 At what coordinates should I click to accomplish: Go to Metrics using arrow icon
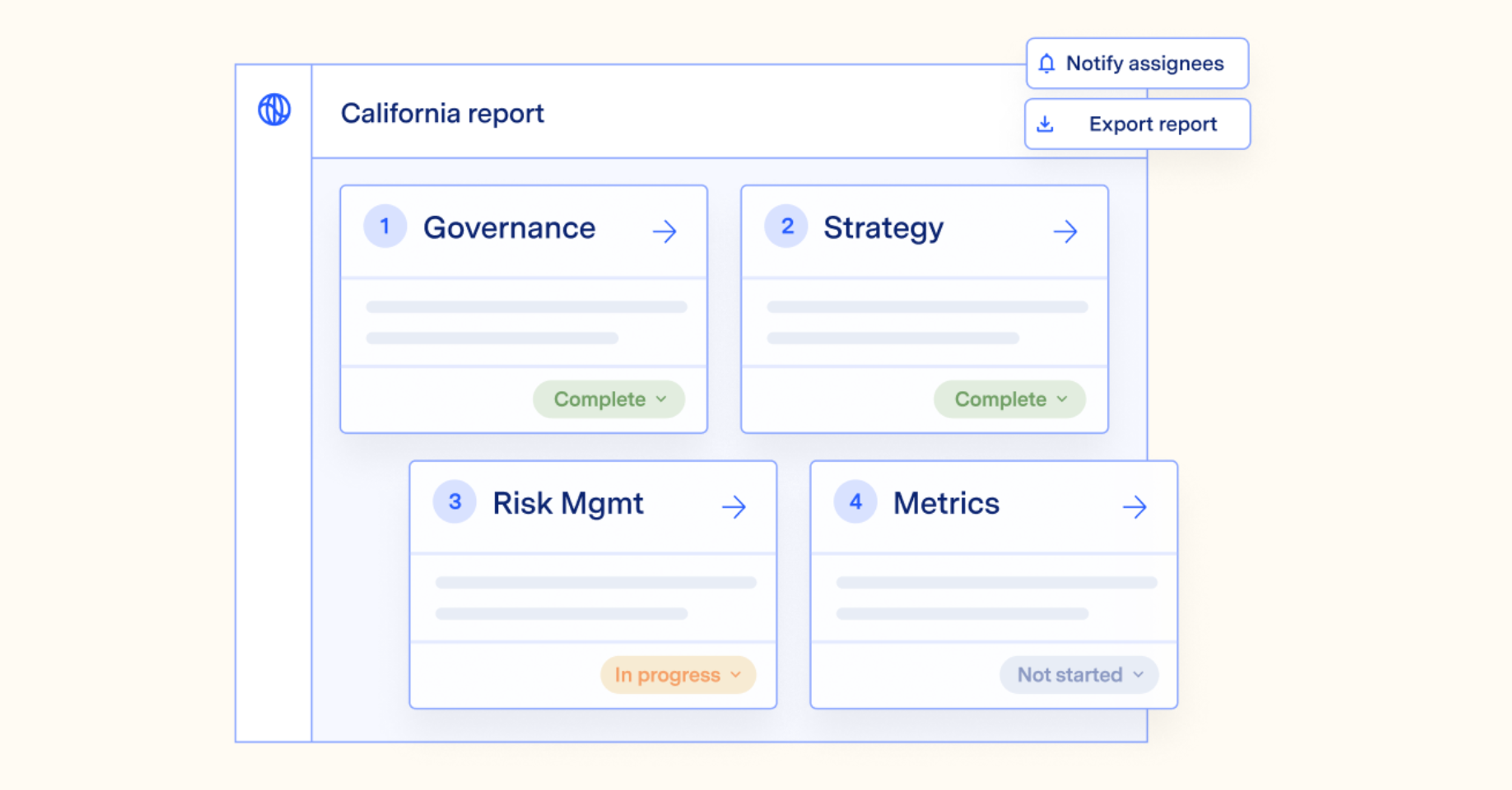point(1134,507)
